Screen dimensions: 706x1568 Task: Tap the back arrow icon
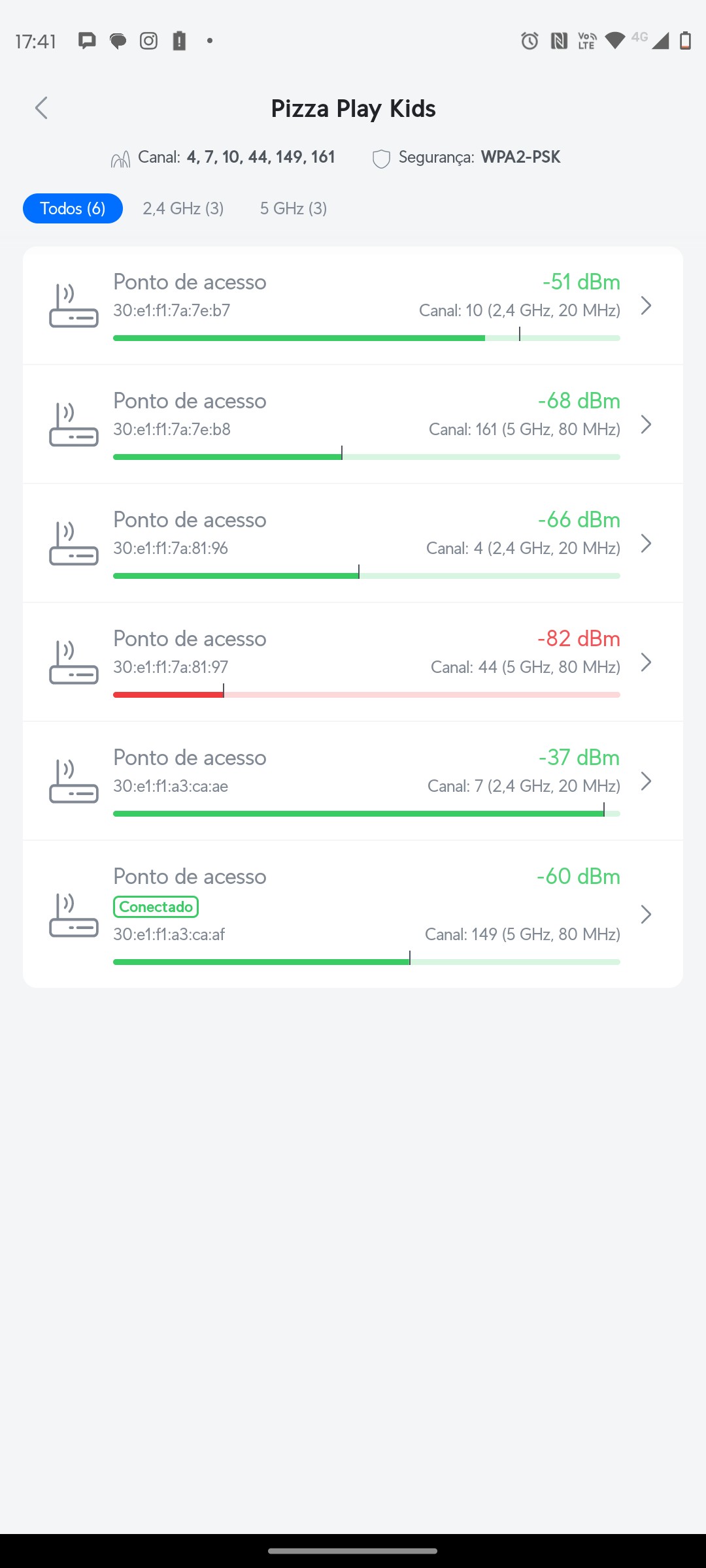point(42,108)
